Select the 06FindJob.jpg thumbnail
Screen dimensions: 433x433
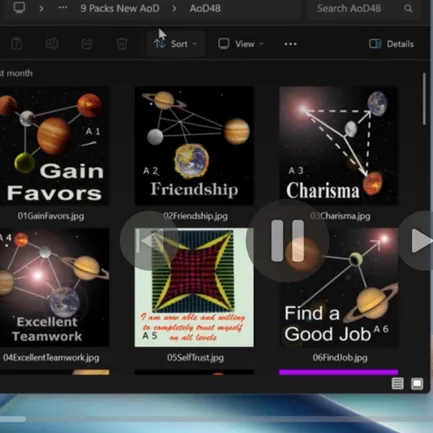pyautogui.click(x=339, y=287)
